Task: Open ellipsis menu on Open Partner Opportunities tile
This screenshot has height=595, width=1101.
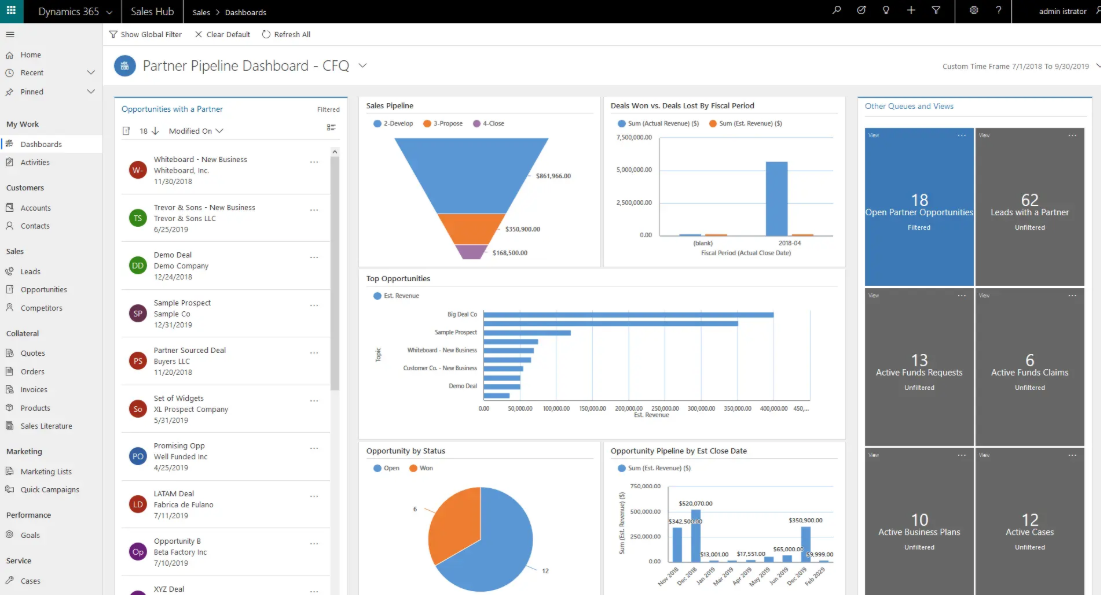Action: click(x=961, y=136)
